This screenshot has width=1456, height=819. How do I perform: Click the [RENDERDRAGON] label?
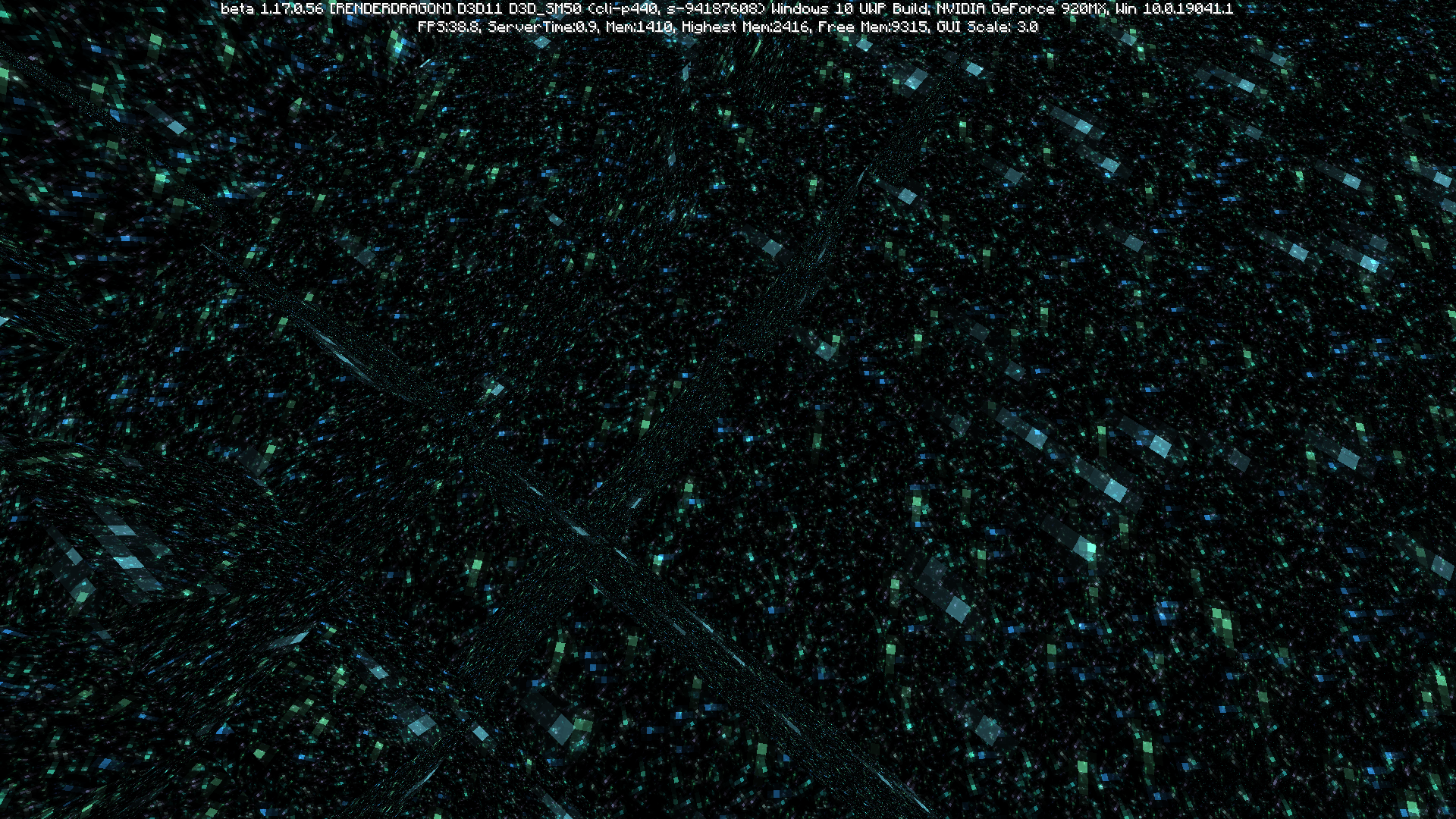[391, 9]
